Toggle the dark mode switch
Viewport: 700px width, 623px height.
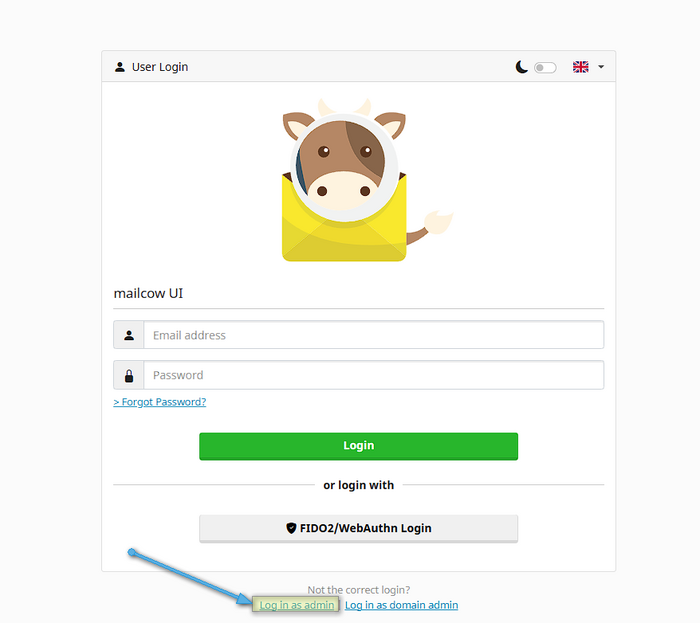click(545, 67)
